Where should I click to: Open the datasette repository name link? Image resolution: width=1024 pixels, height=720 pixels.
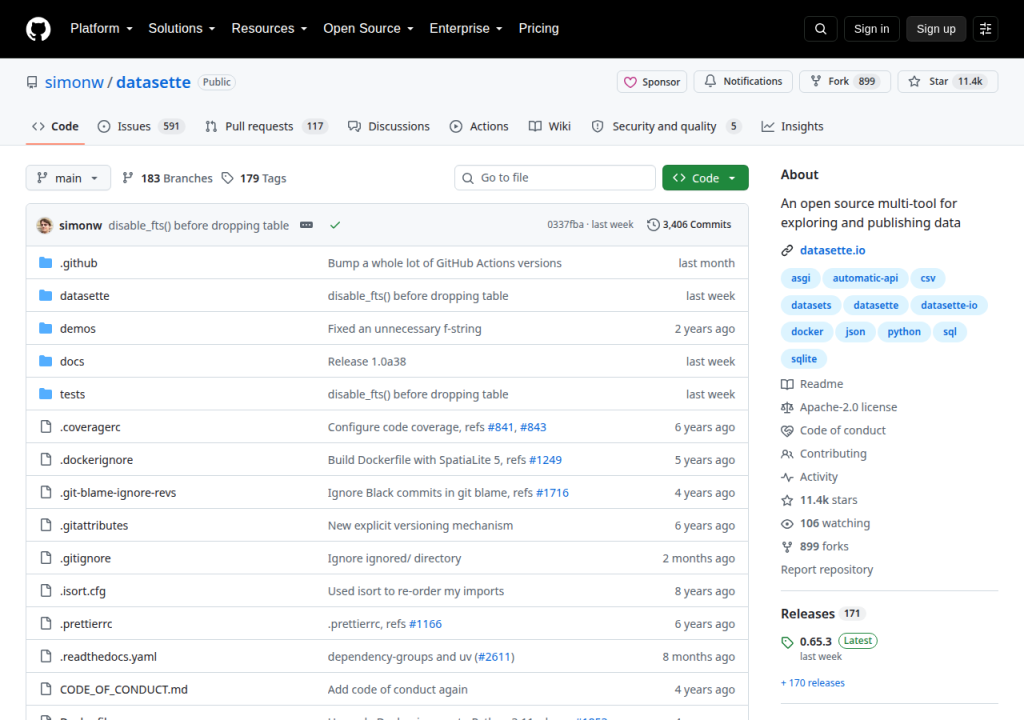[153, 82]
